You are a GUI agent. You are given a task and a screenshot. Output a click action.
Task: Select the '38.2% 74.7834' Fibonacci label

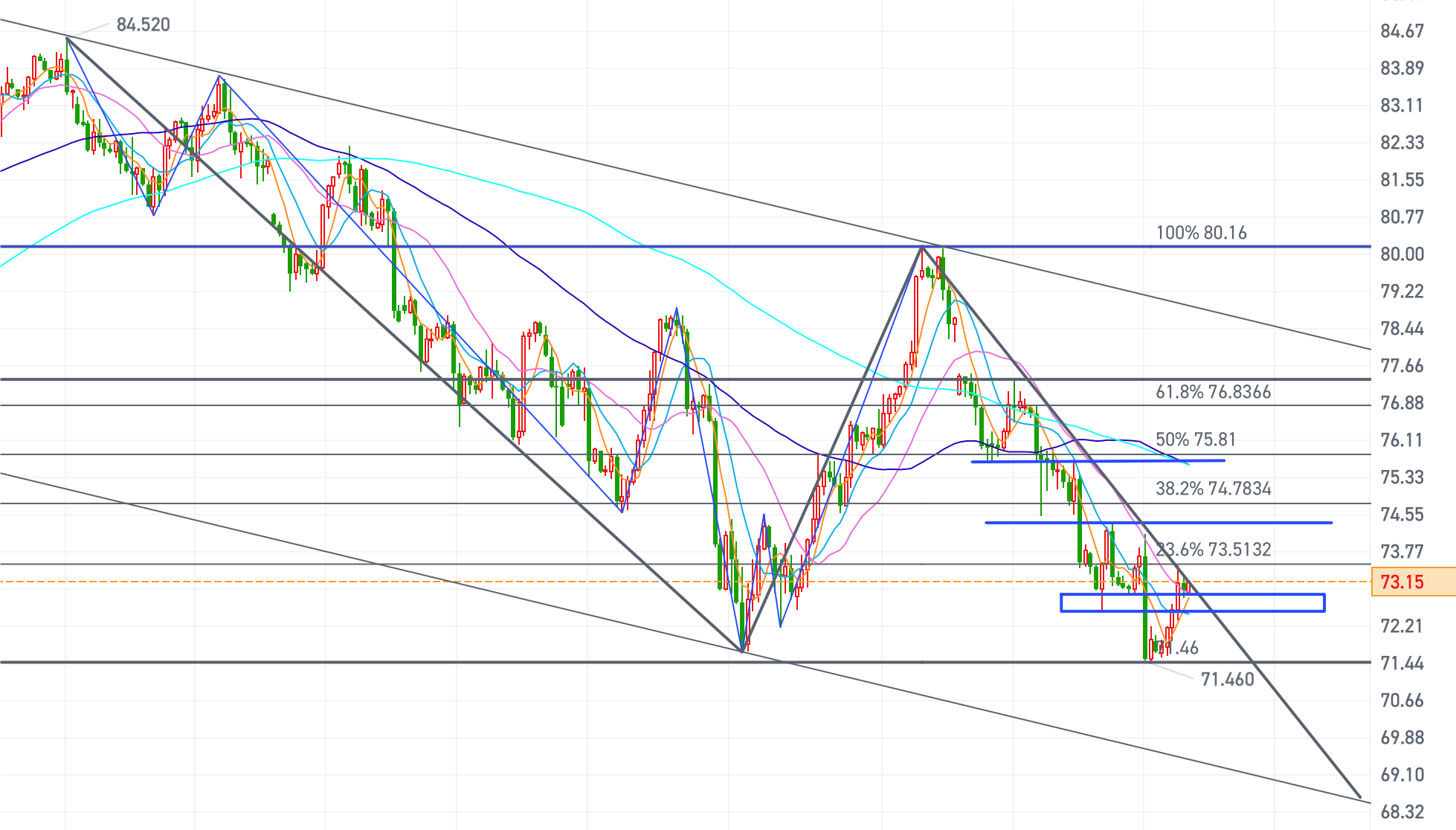[1213, 489]
